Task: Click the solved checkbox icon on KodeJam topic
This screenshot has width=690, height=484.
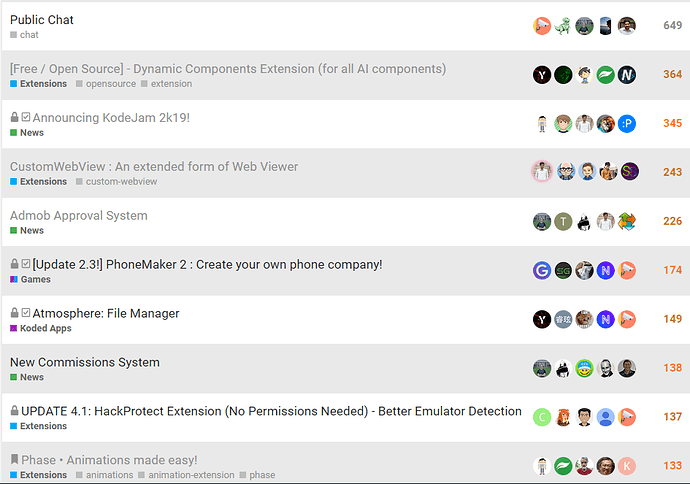Action: point(26,117)
